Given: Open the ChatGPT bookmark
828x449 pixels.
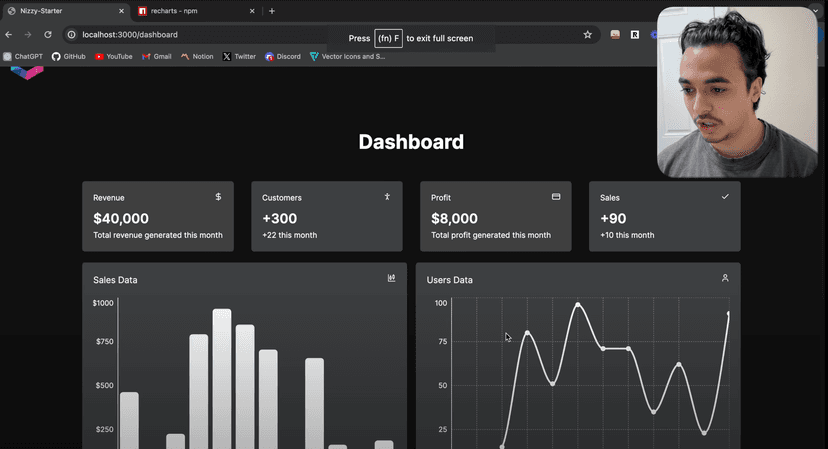Looking at the screenshot, I should tap(24, 57).
